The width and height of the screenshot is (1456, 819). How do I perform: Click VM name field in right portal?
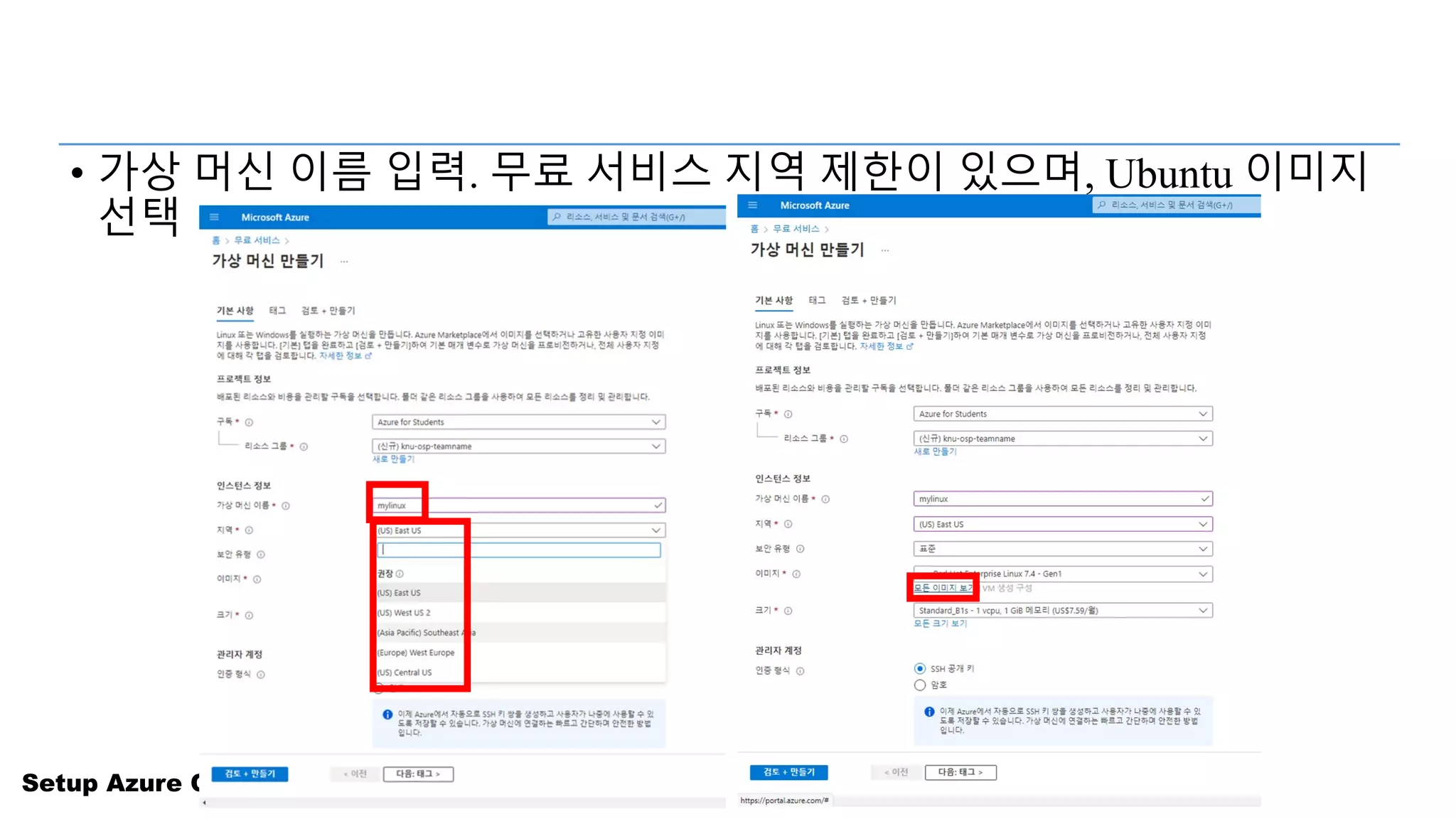[1063, 499]
